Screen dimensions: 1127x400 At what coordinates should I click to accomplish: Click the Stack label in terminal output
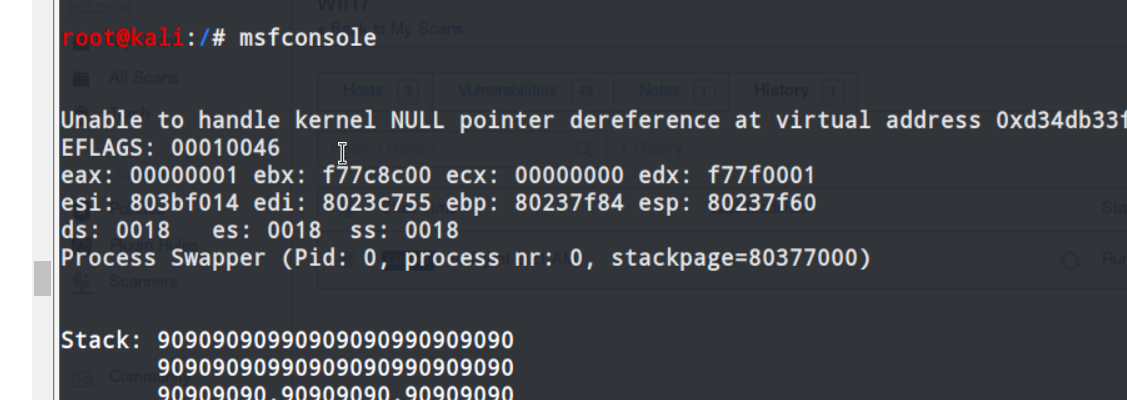point(101,340)
